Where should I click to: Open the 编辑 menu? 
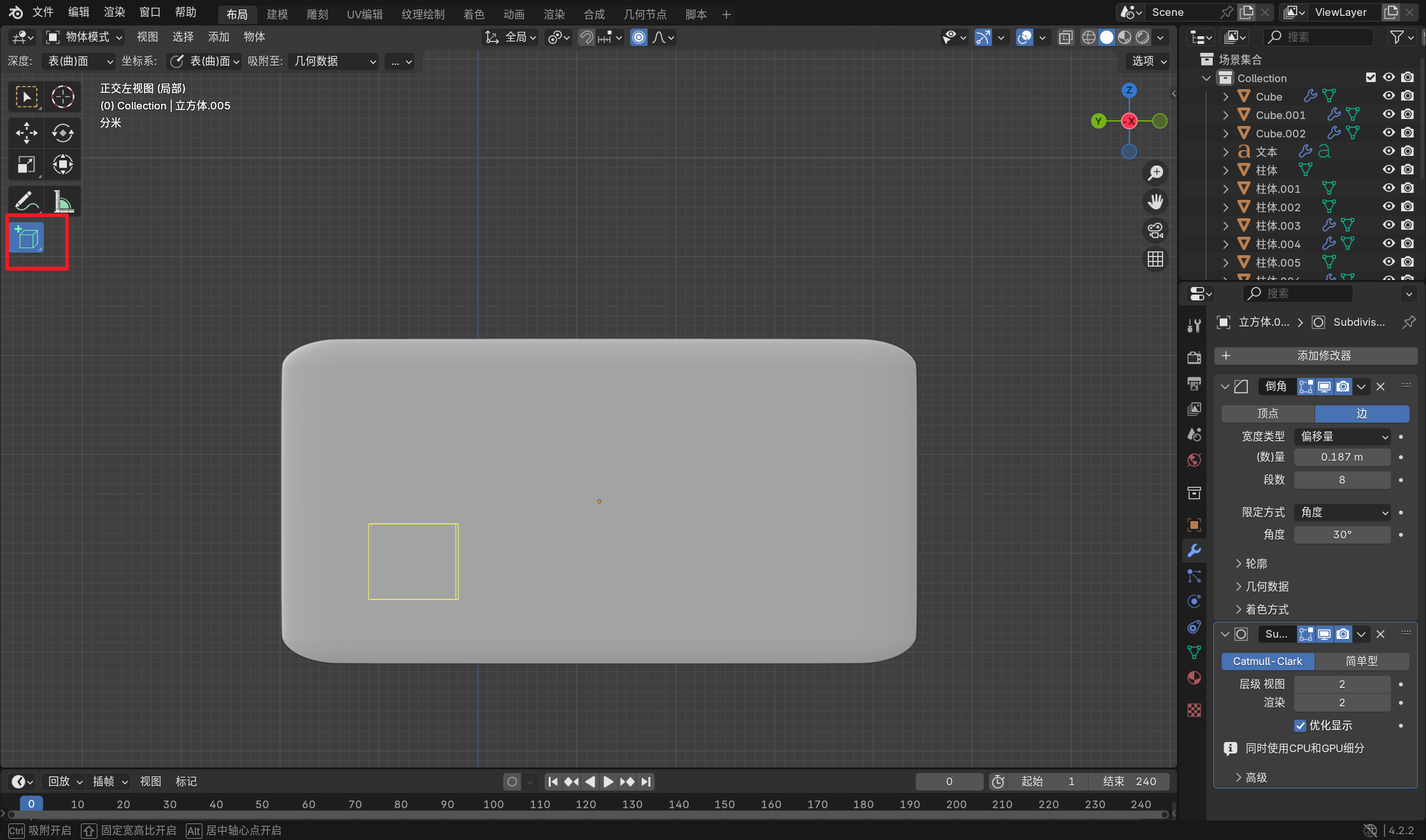click(x=78, y=12)
